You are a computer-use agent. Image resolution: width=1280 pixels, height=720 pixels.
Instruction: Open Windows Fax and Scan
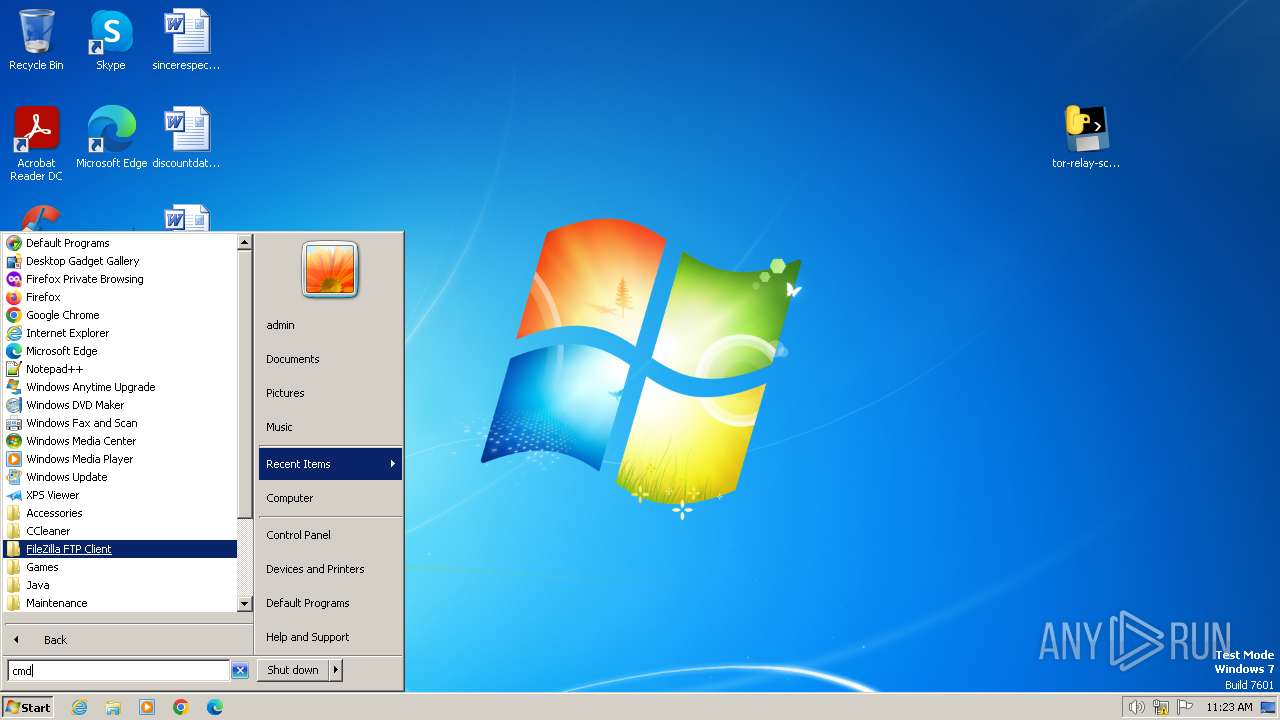120,423
